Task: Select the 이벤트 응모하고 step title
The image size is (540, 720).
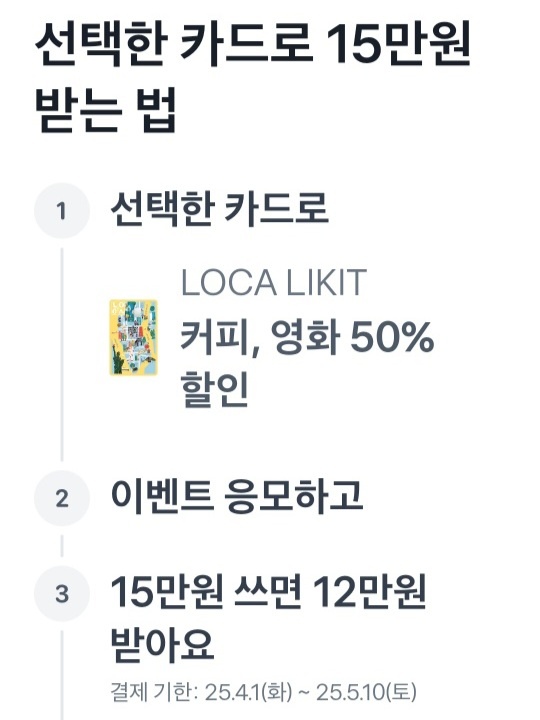Action: click(237, 496)
